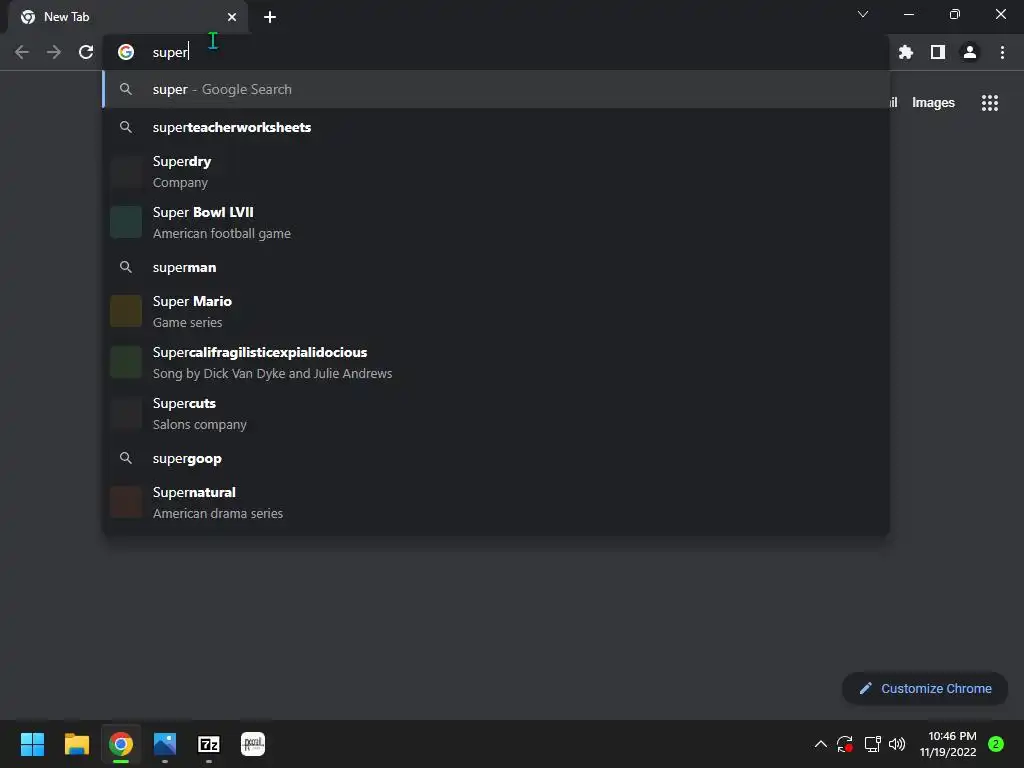Screen dimensions: 1024x768
Task: Open a new tab with plus button
Action: click(x=270, y=17)
